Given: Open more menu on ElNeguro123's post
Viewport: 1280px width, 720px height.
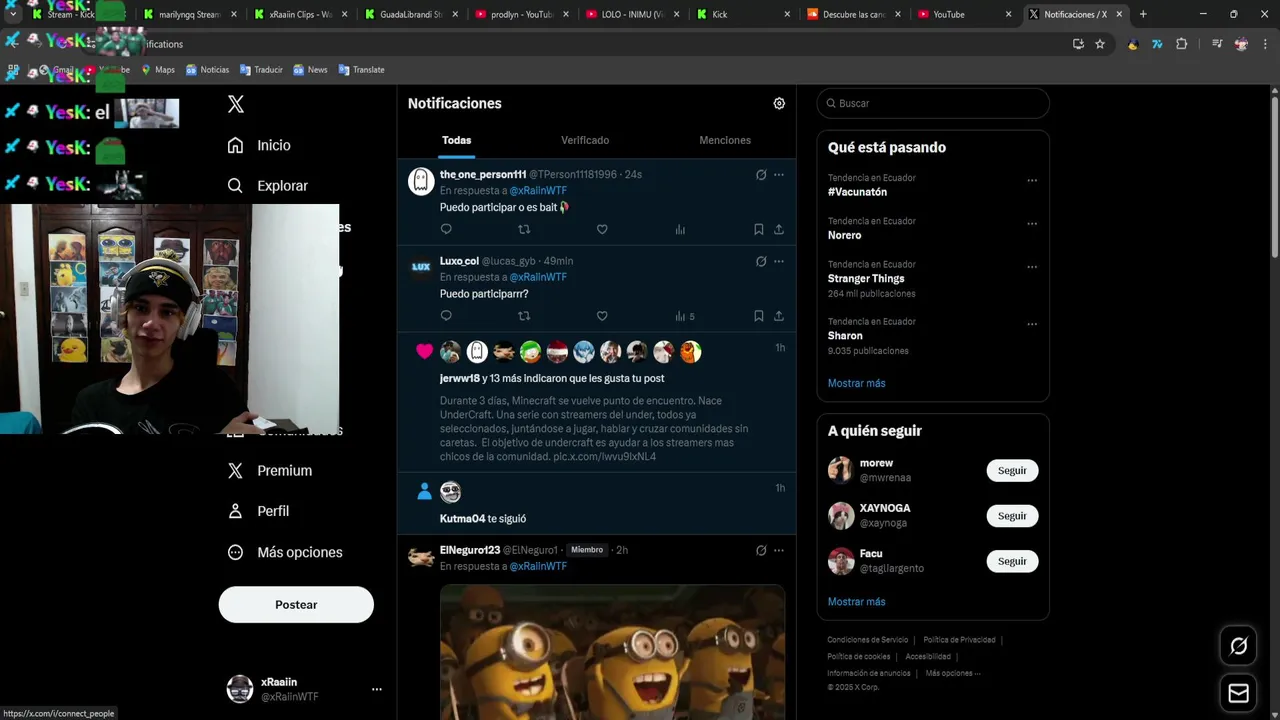Looking at the screenshot, I should coord(779,550).
